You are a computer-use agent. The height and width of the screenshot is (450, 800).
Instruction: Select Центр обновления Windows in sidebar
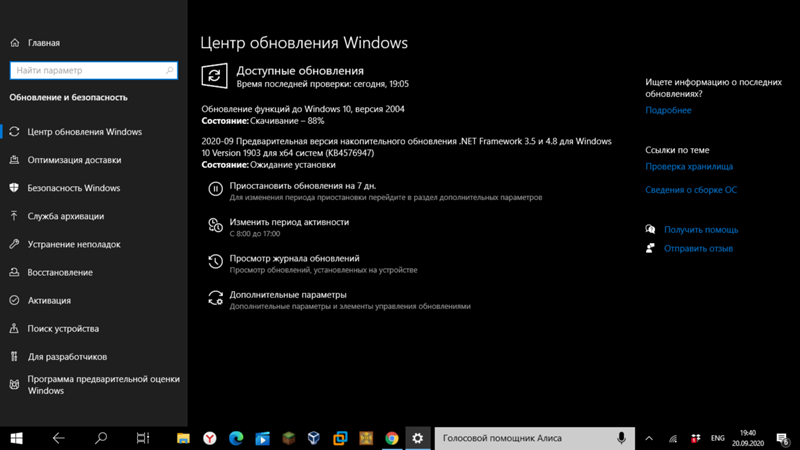(x=84, y=132)
